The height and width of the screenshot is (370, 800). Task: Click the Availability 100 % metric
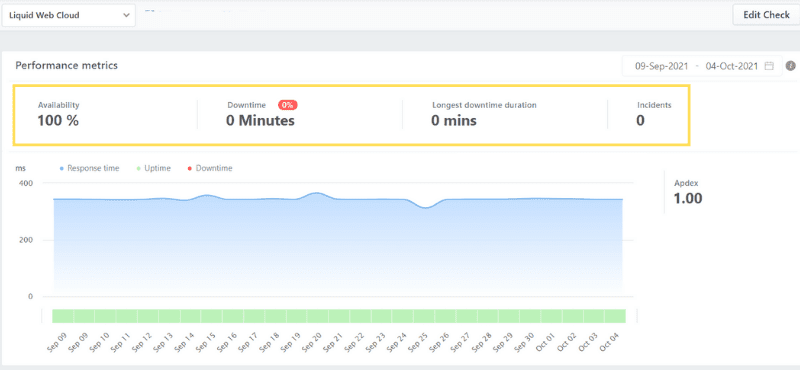click(59, 114)
